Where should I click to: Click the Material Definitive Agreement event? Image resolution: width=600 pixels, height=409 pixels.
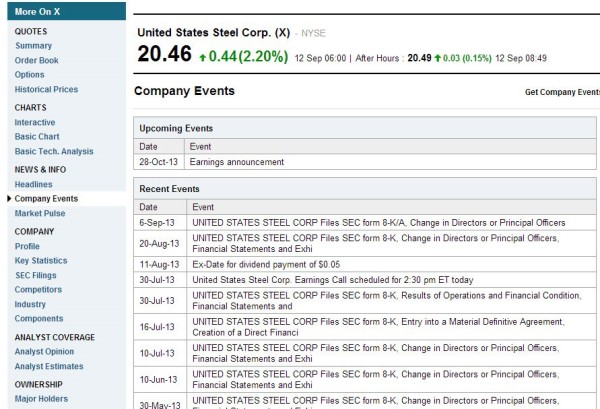point(378,327)
